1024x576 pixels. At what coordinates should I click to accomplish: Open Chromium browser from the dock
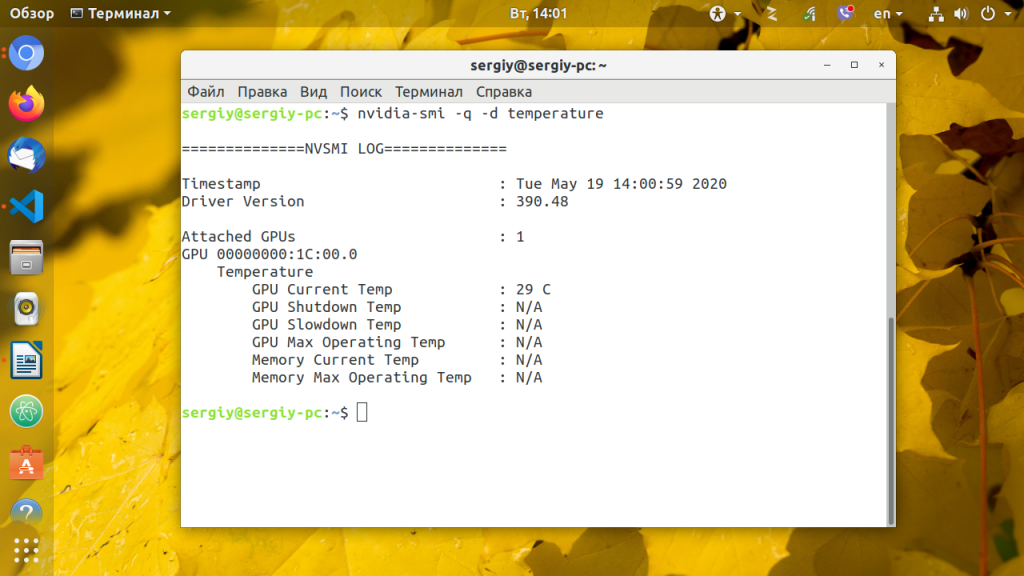point(26,53)
